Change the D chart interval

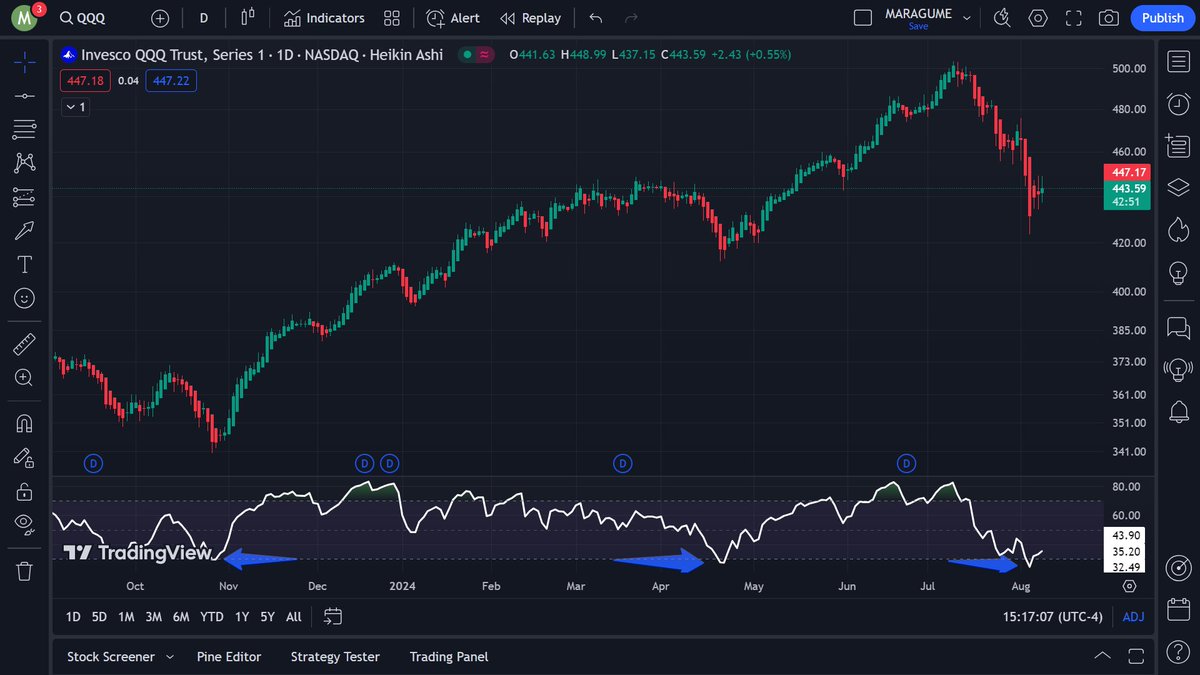click(x=204, y=18)
